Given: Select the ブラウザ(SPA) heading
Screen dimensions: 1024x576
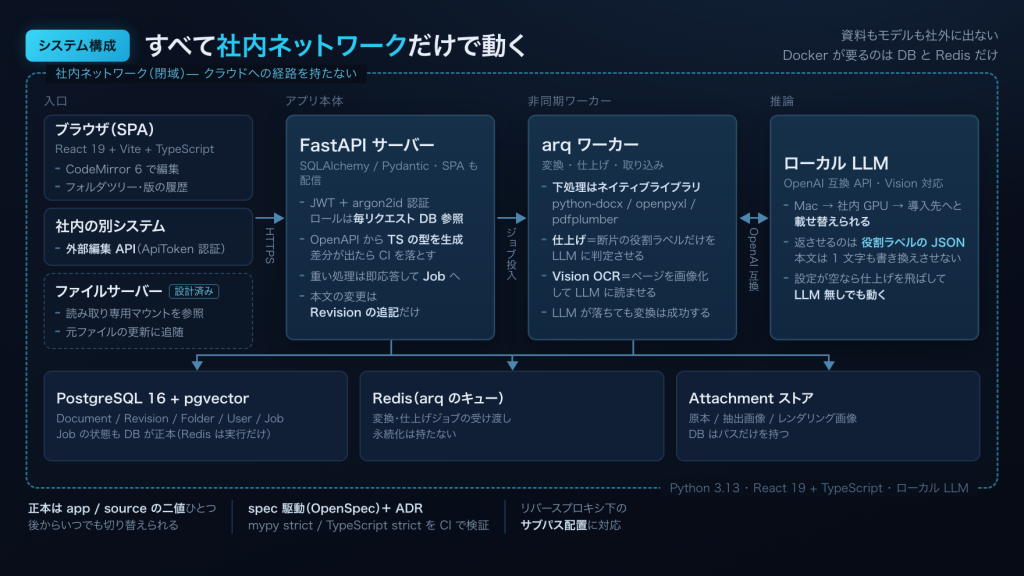Looking at the screenshot, I should [x=104, y=129].
